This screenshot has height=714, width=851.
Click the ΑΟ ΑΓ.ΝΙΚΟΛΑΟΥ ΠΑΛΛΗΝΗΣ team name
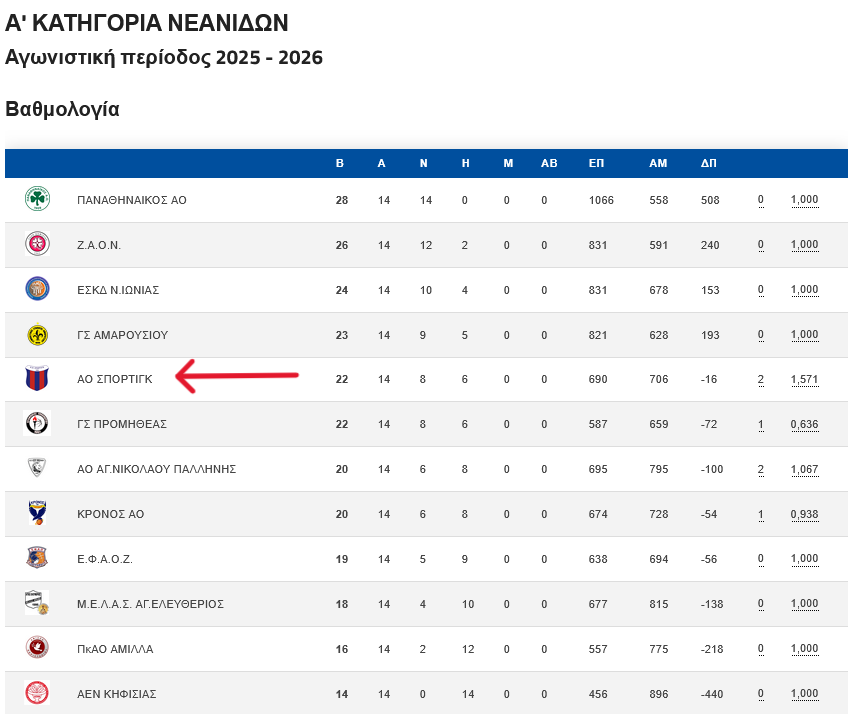tap(156, 469)
